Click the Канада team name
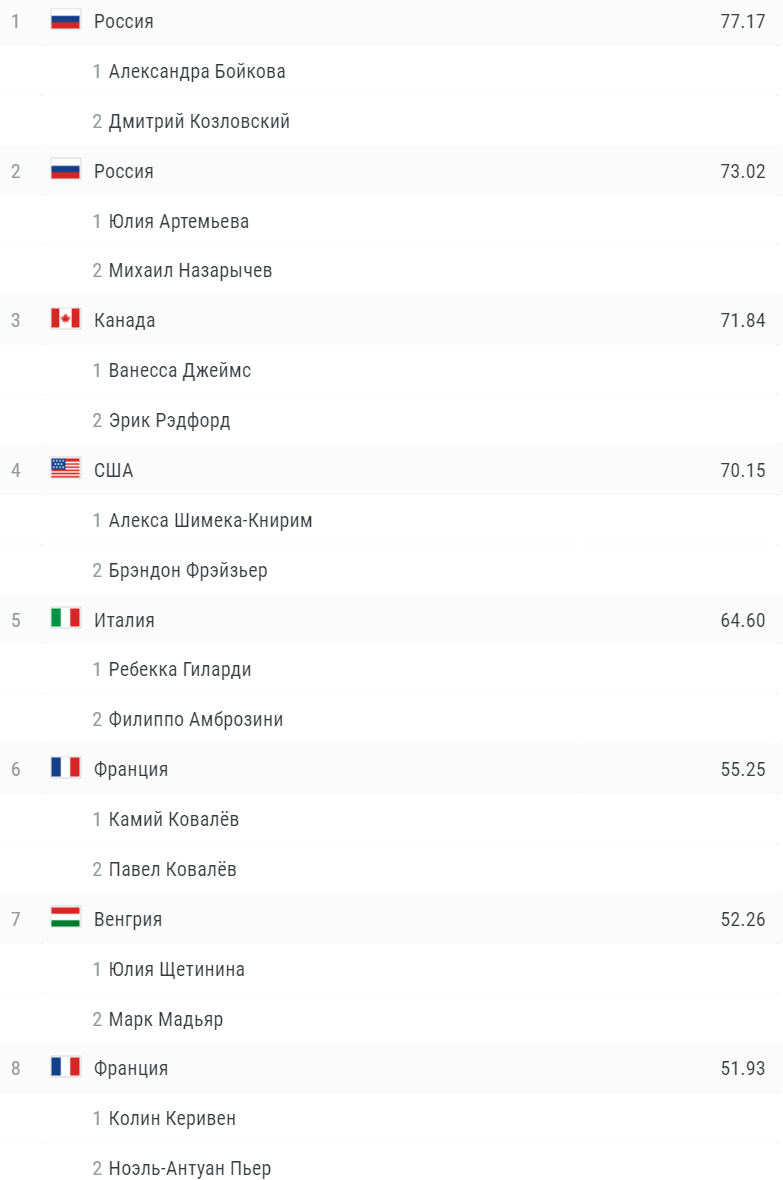Viewport: 783px width, 1180px height. pyautogui.click(x=124, y=320)
